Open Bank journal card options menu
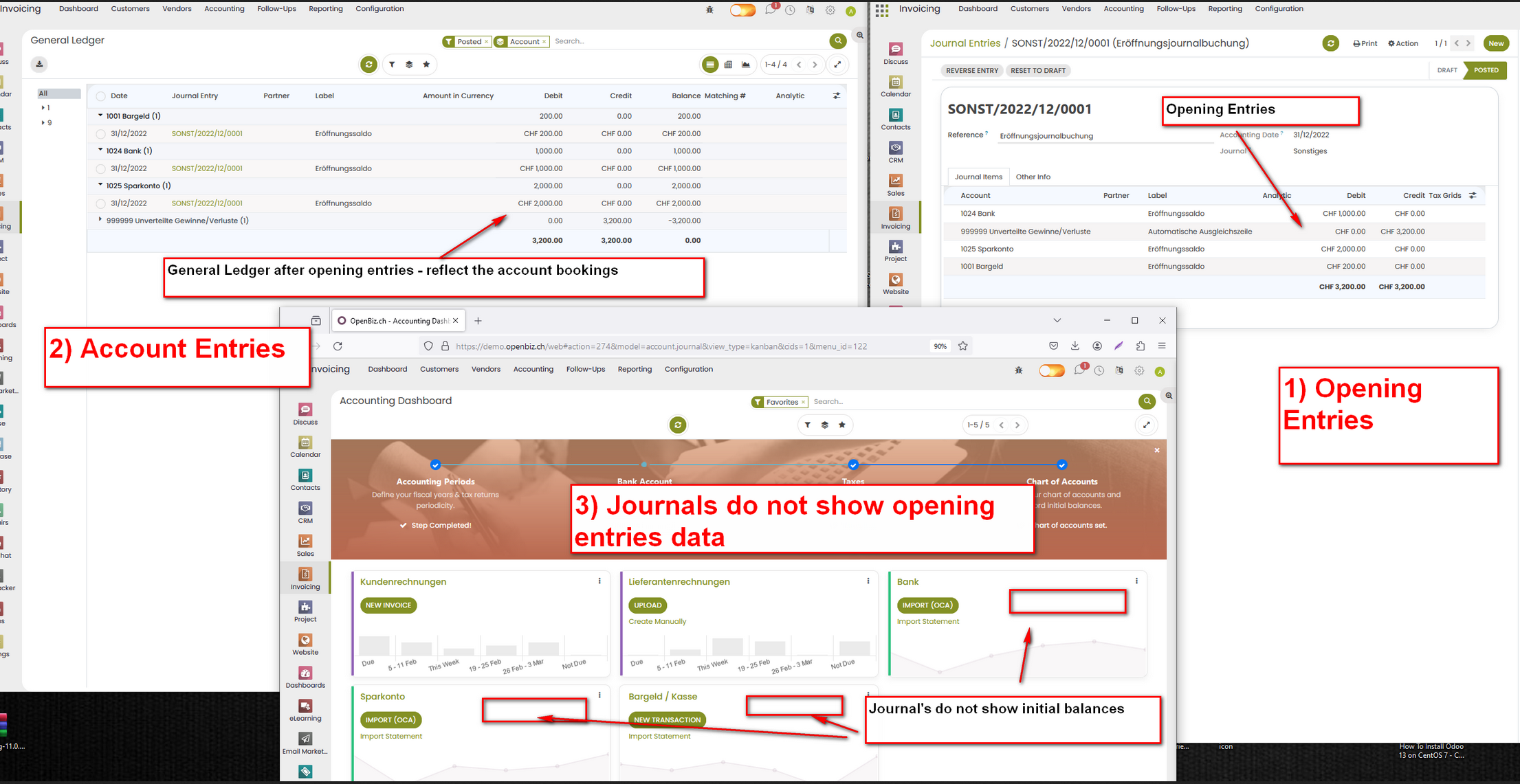Viewport: 1520px width, 784px height. pos(1136,581)
